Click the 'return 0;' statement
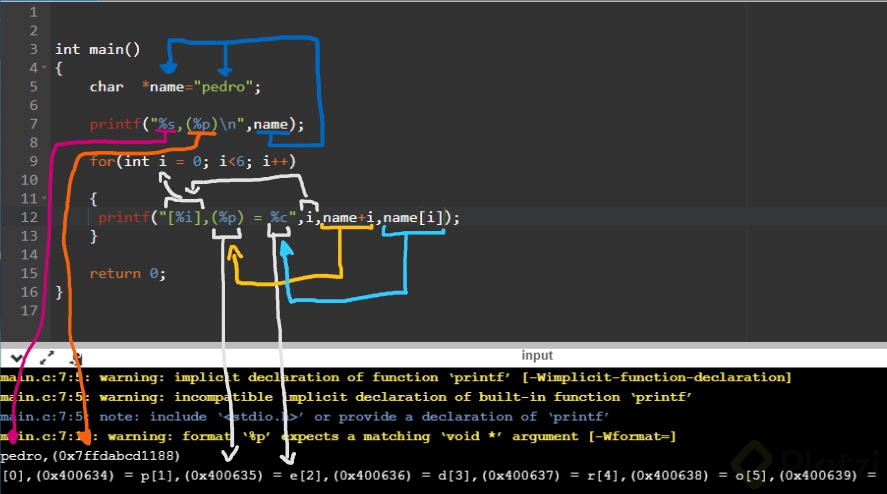The image size is (887, 494). tap(128, 273)
